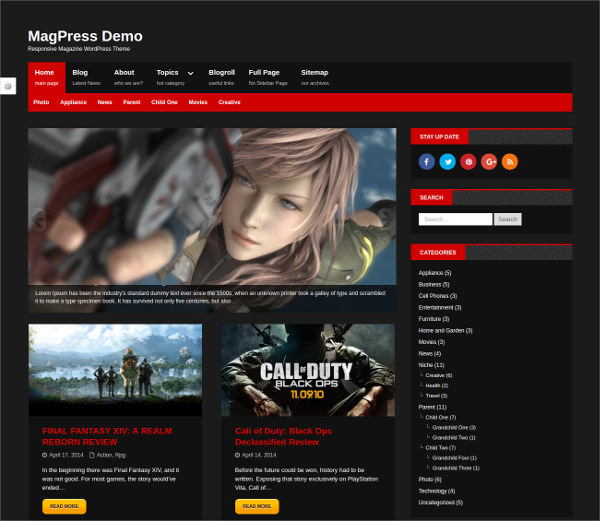Screen dimensions: 600x521
Task: Open the Rpg category link on post
Action: click(120, 455)
